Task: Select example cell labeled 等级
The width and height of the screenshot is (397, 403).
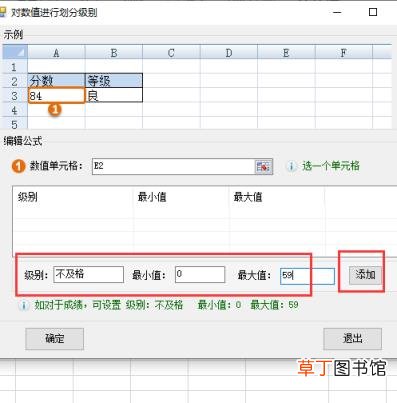Action: [114, 81]
